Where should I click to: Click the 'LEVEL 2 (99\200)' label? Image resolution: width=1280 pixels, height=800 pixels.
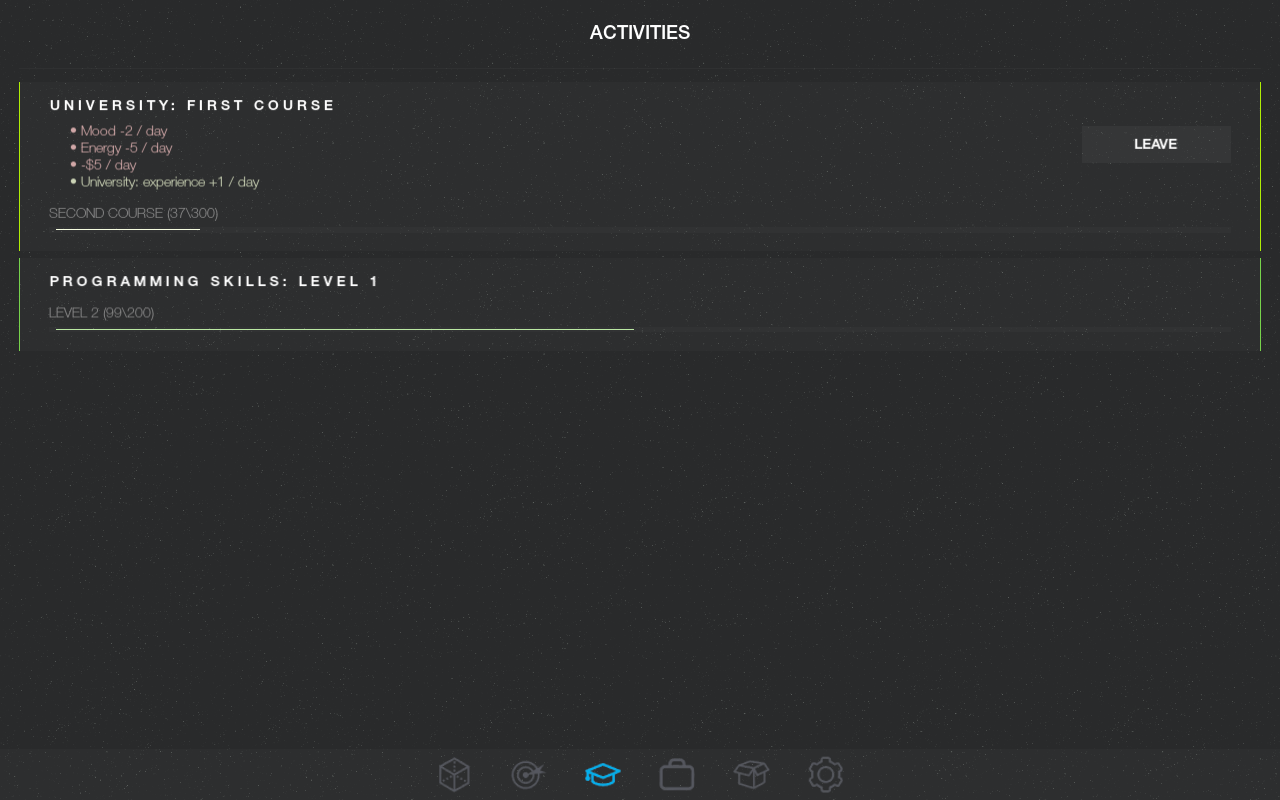[x=102, y=313]
